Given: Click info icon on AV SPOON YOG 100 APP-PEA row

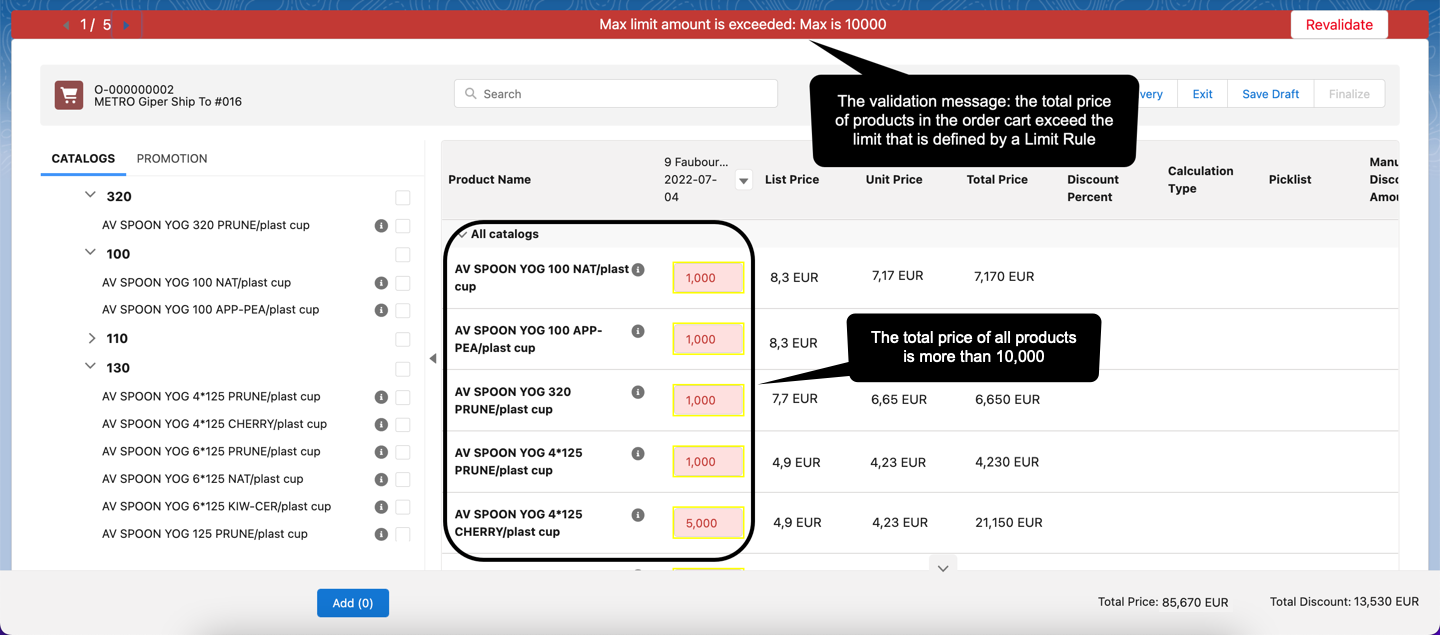Looking at the screenshot, I should point(638,330).
